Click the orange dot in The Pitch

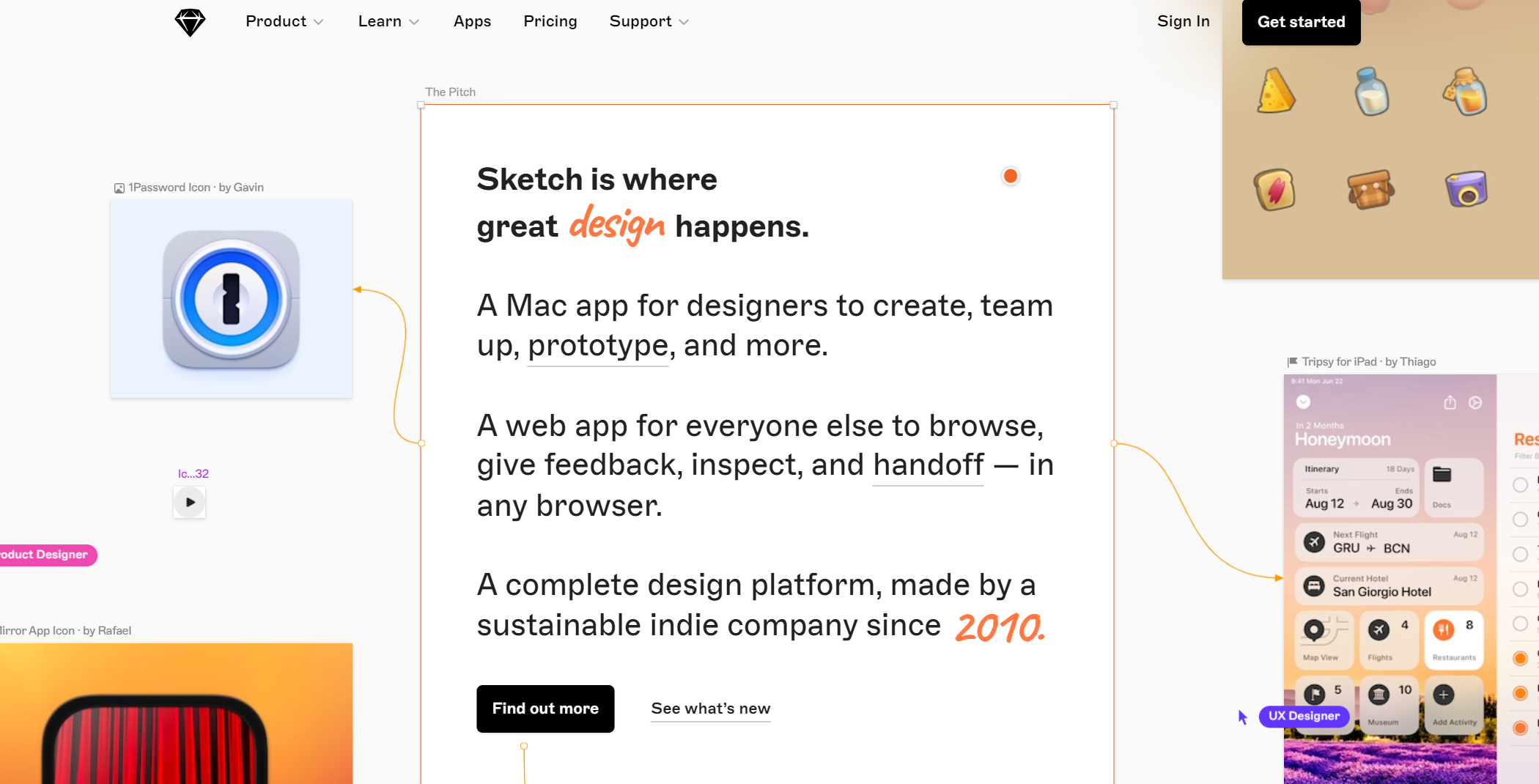1010,176
